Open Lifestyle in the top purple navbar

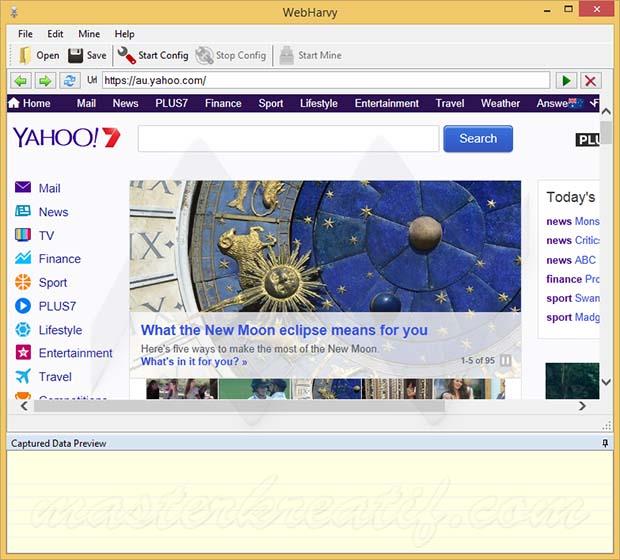point(319,103)
